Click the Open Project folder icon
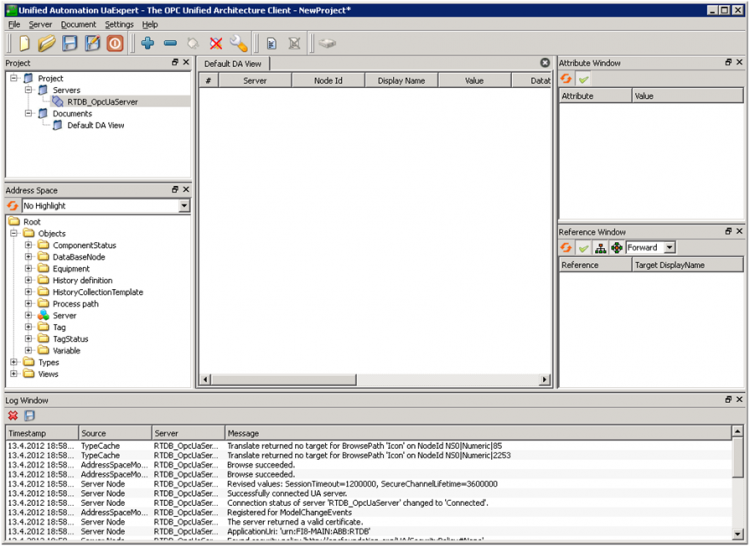 pyautogui.click(x=47, y=43)
